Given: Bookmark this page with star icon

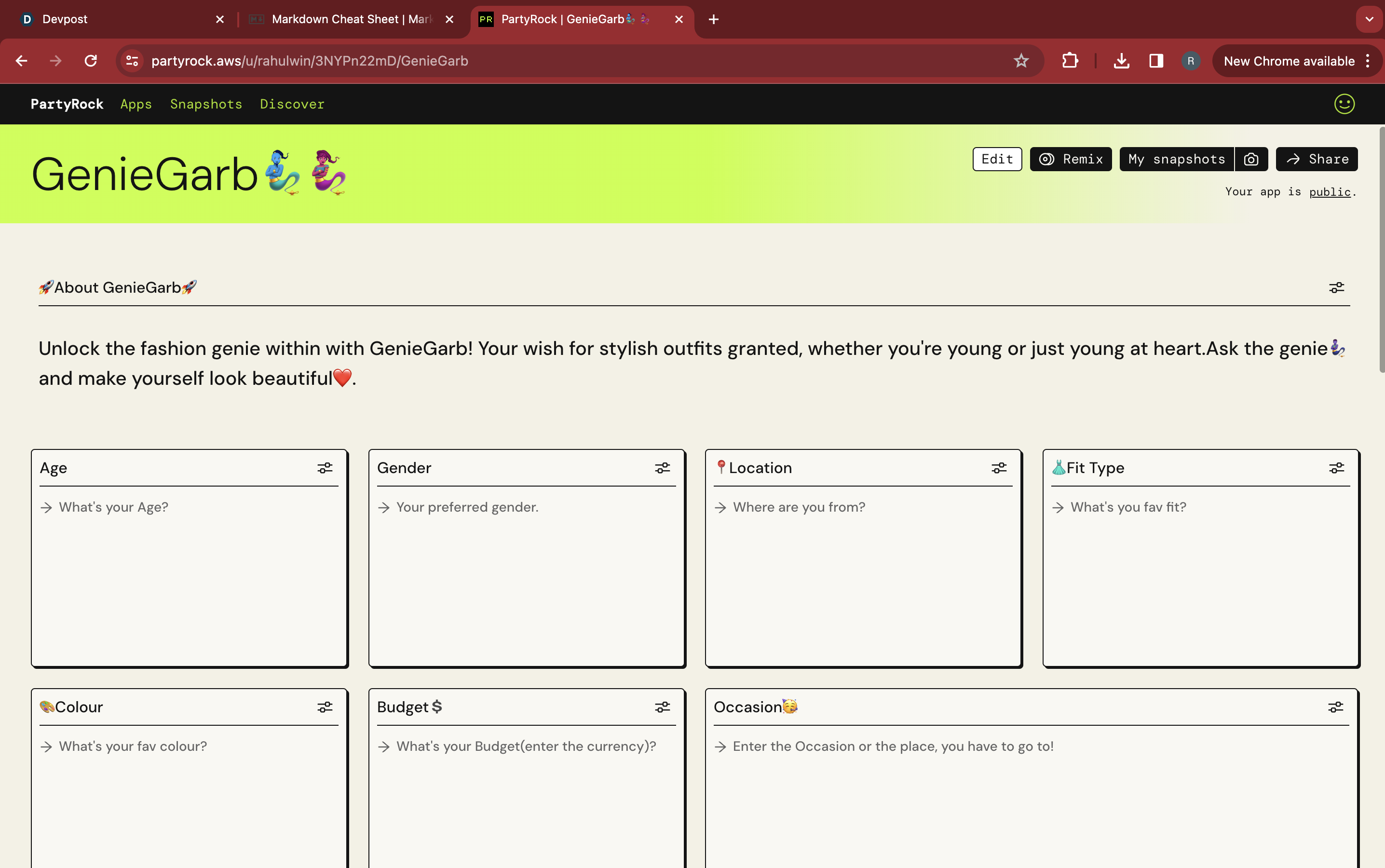Looking at the screenshot, I should point(1020,61).
